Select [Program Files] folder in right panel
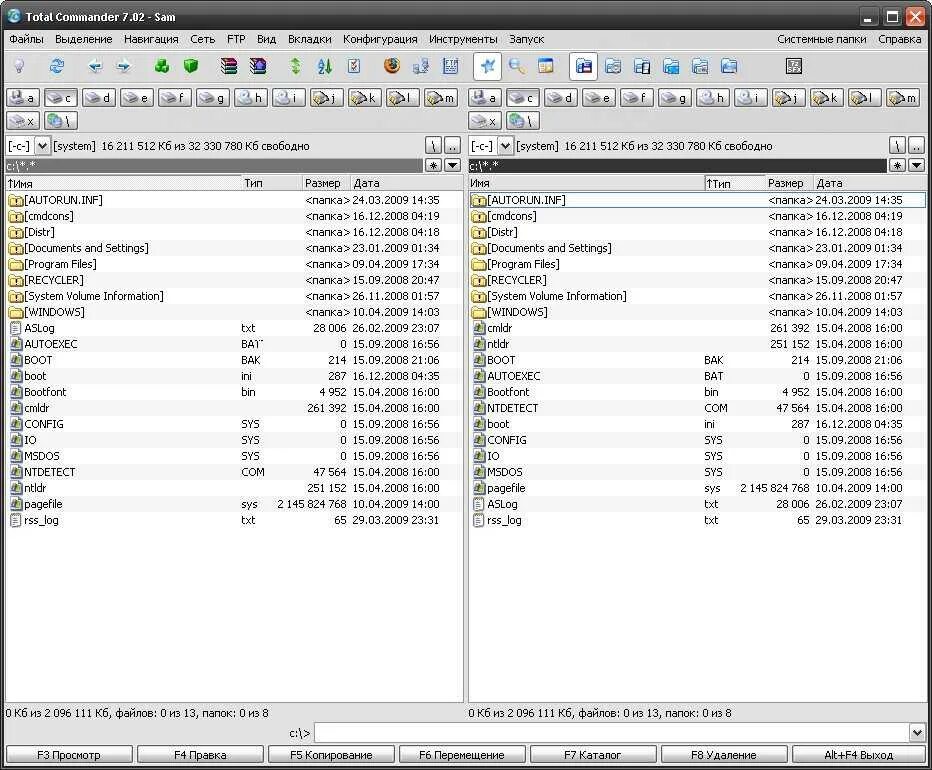The width and height of the screenshot is (932, 770). pyautogui.click(x=697, y=264)
